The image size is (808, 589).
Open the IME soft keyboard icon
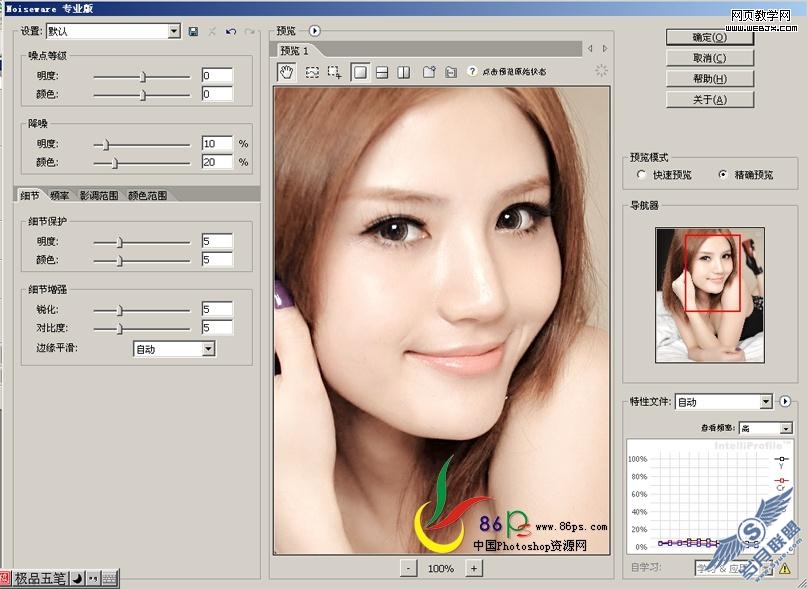109,579
